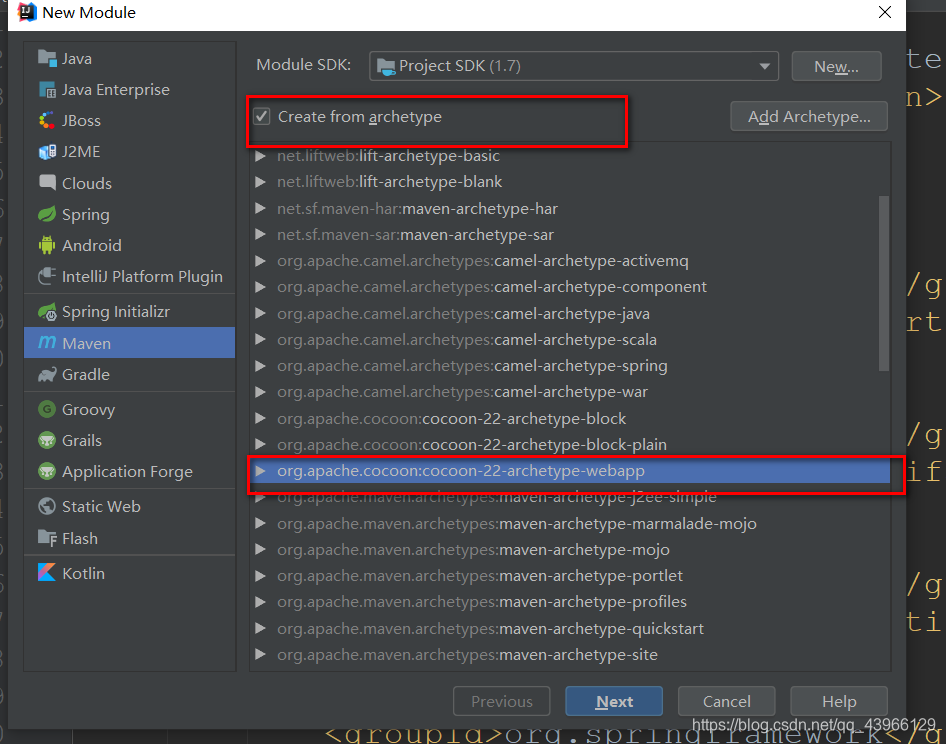Click the archetype list vertical scrollbar
Viewport: 946px width, 744px height.
point(884,283)
